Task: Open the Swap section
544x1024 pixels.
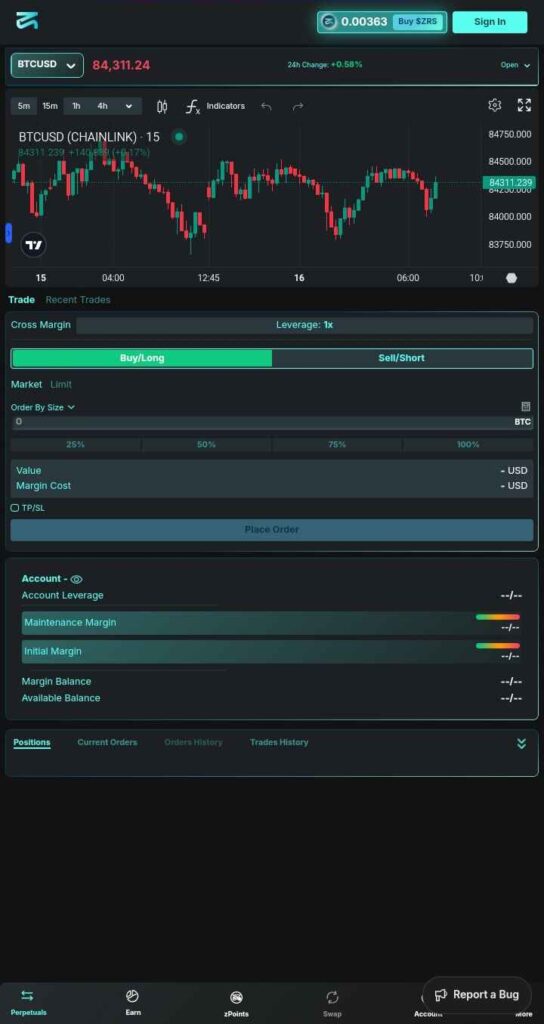Action: click(x=332, y=1002)
